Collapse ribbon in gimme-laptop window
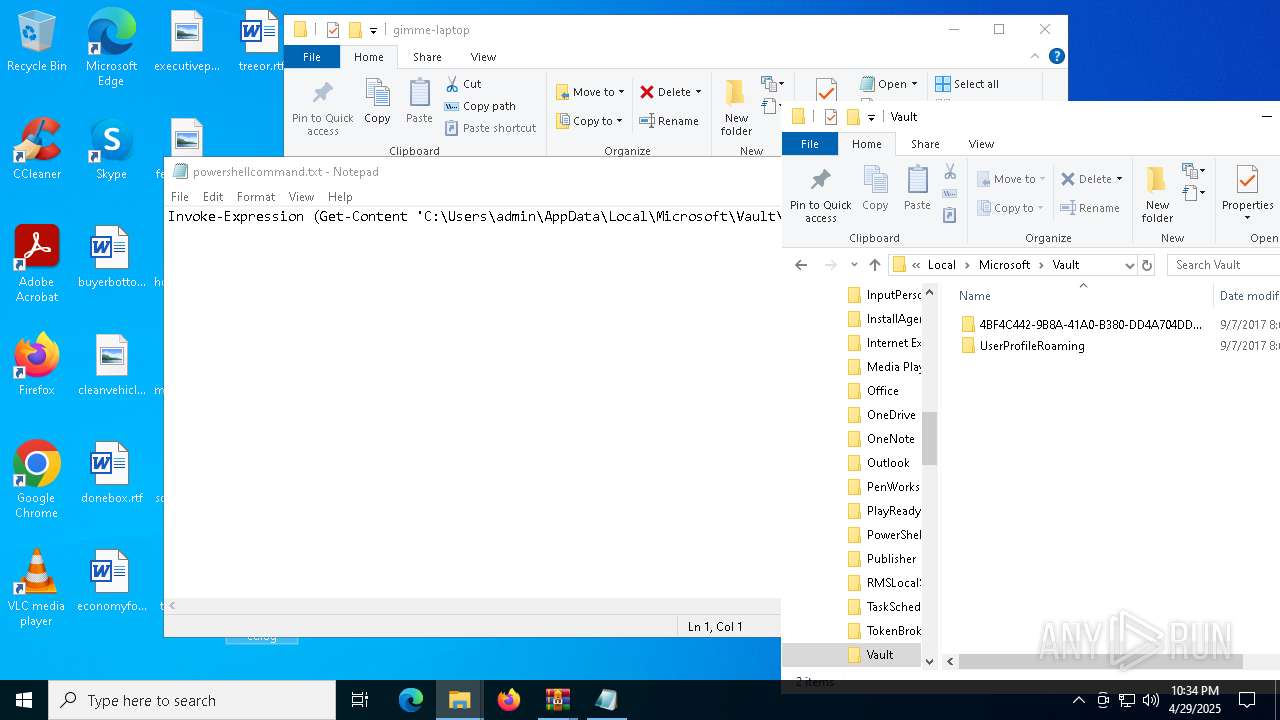Screen dimensions: 1280x720 (1036, 56)
